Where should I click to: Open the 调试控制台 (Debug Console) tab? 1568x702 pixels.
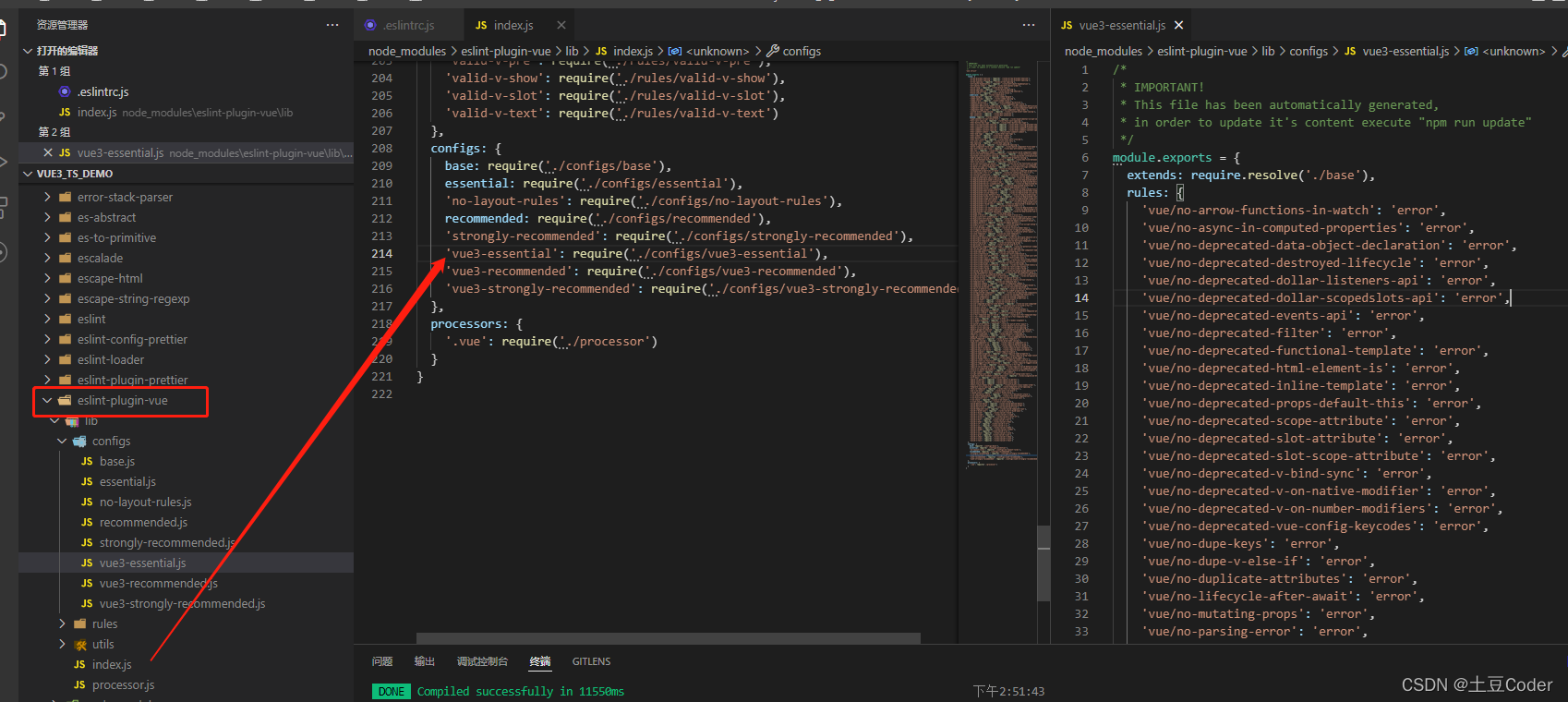(x=482, y=661)
